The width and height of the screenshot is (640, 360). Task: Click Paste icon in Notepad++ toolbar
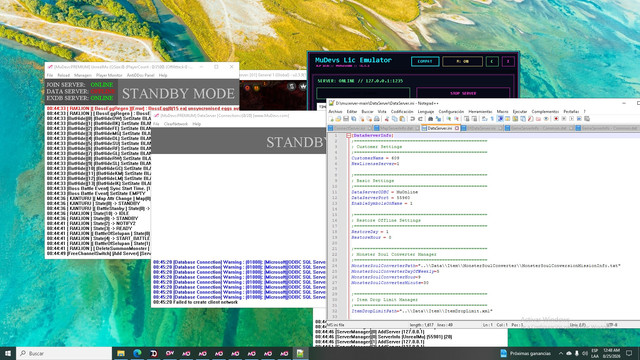point(402,119)
